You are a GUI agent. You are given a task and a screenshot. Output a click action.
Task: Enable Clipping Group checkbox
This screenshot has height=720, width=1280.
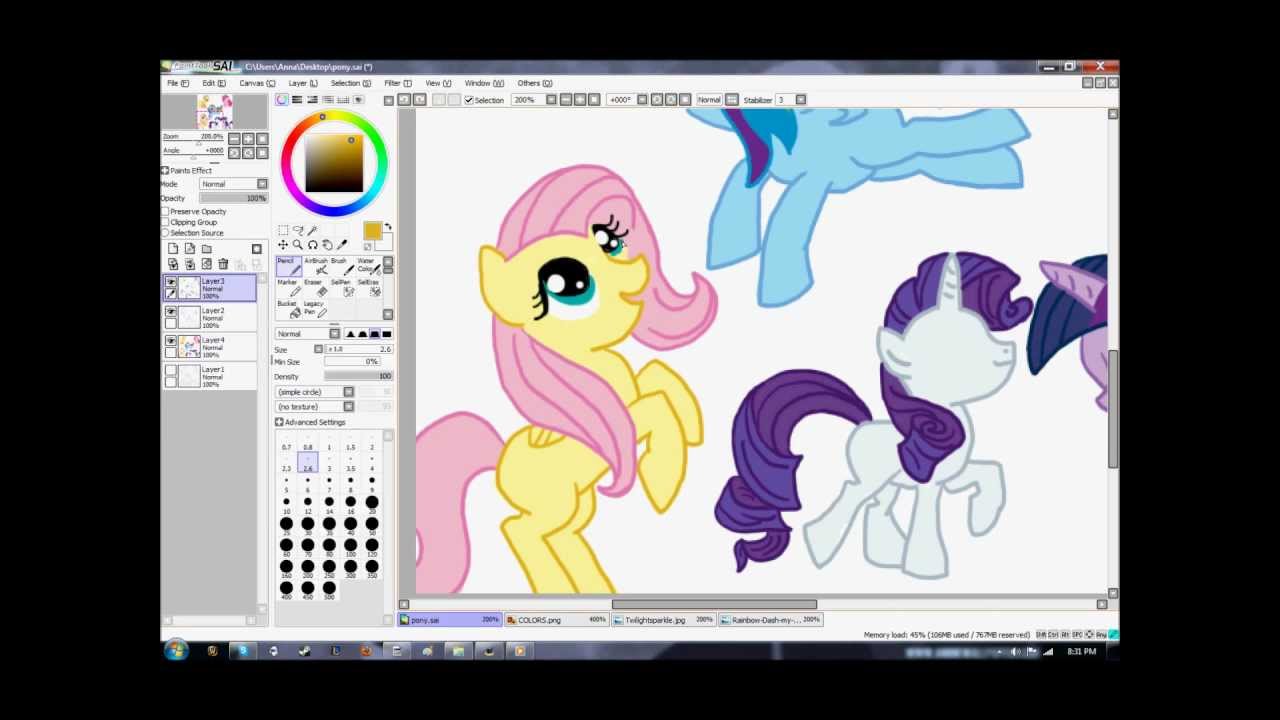[166, 222]
